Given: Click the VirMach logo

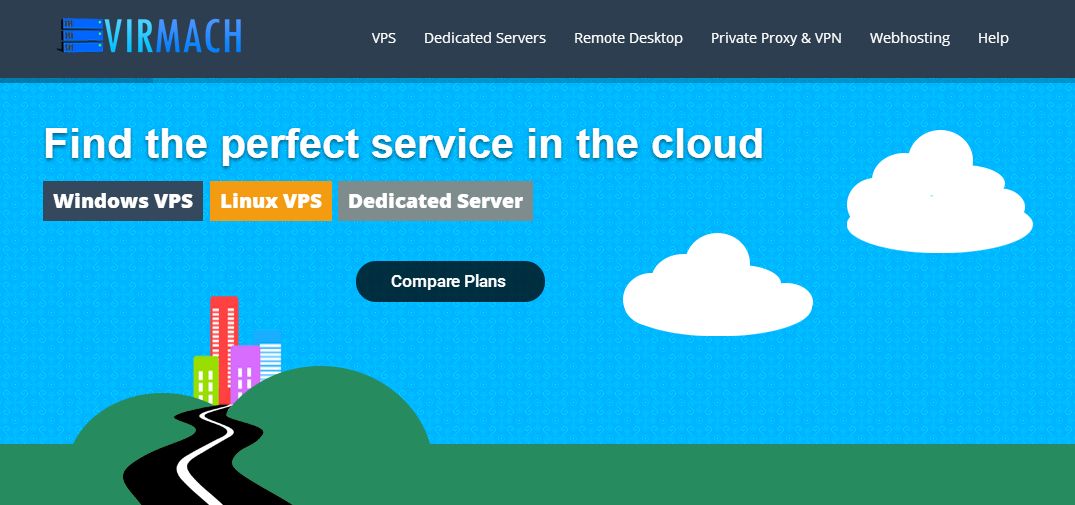Looking at the screenshot, I should tap(149, 36).
